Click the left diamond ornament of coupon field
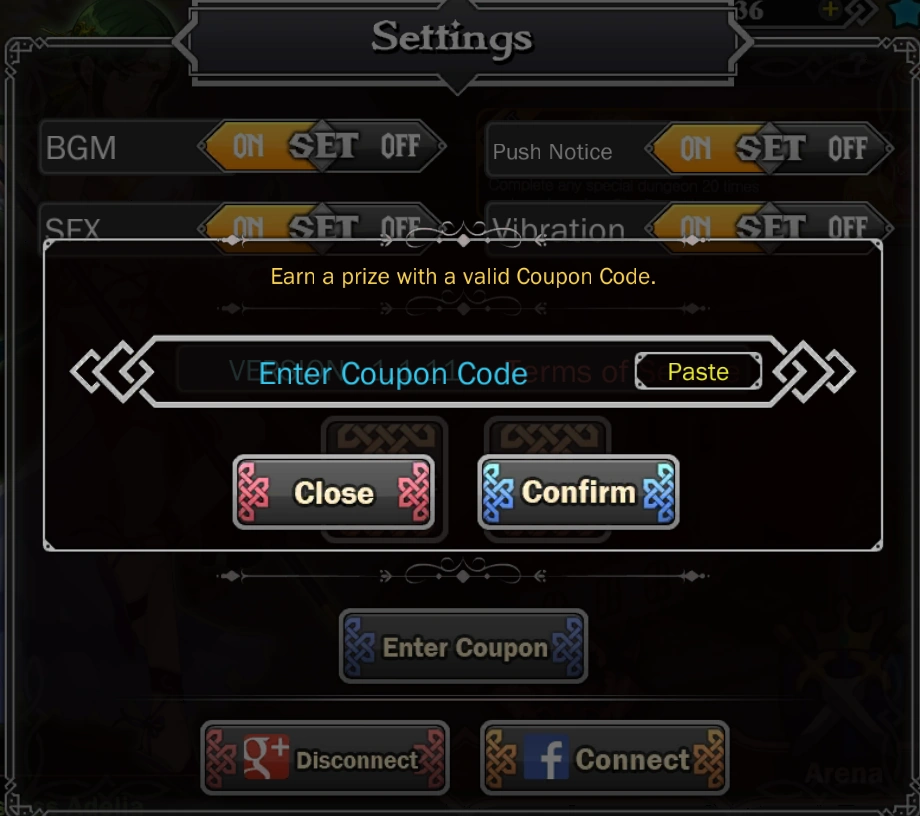This screenshot has width=920, height=816. tap(113, 371)
